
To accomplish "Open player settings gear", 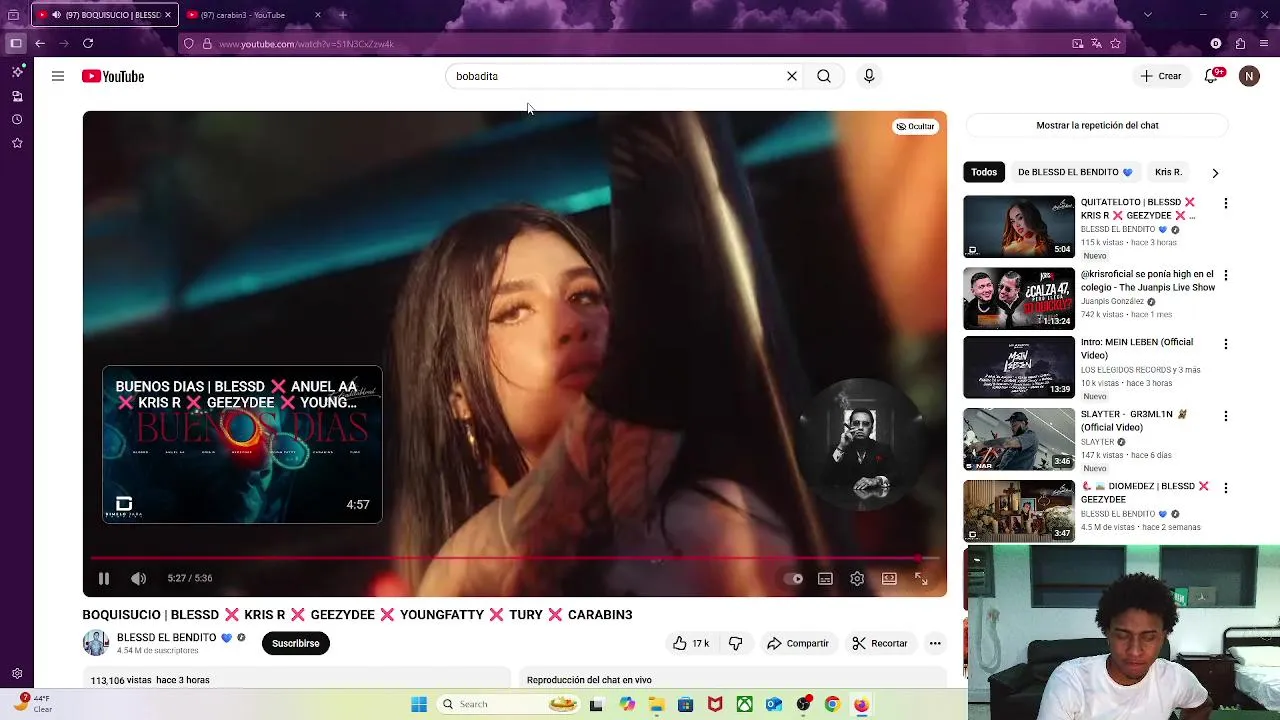I will (857, 578).
